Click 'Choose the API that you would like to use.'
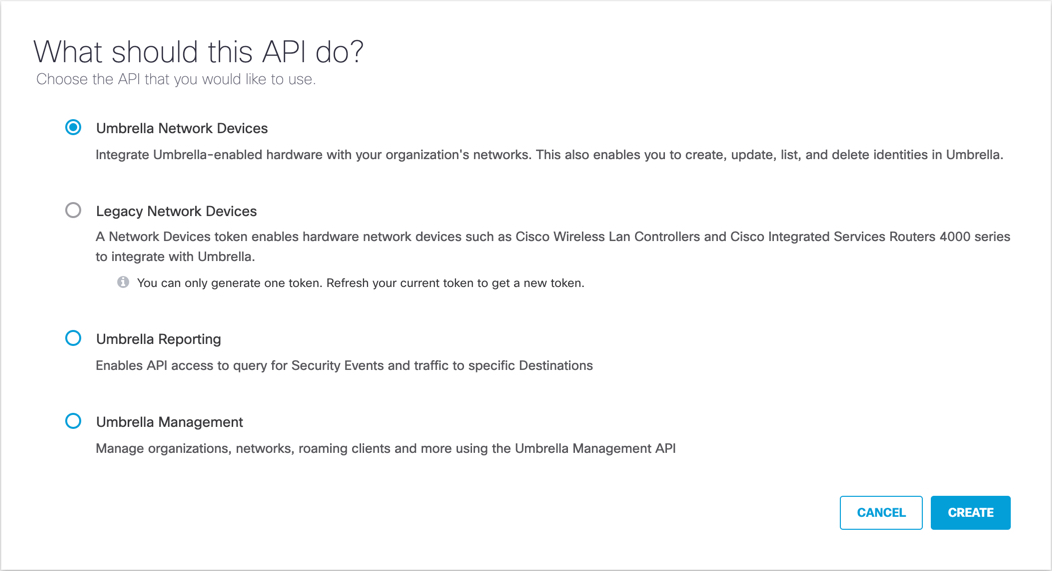The image size is (1052, 571). [x=176, y=79]
